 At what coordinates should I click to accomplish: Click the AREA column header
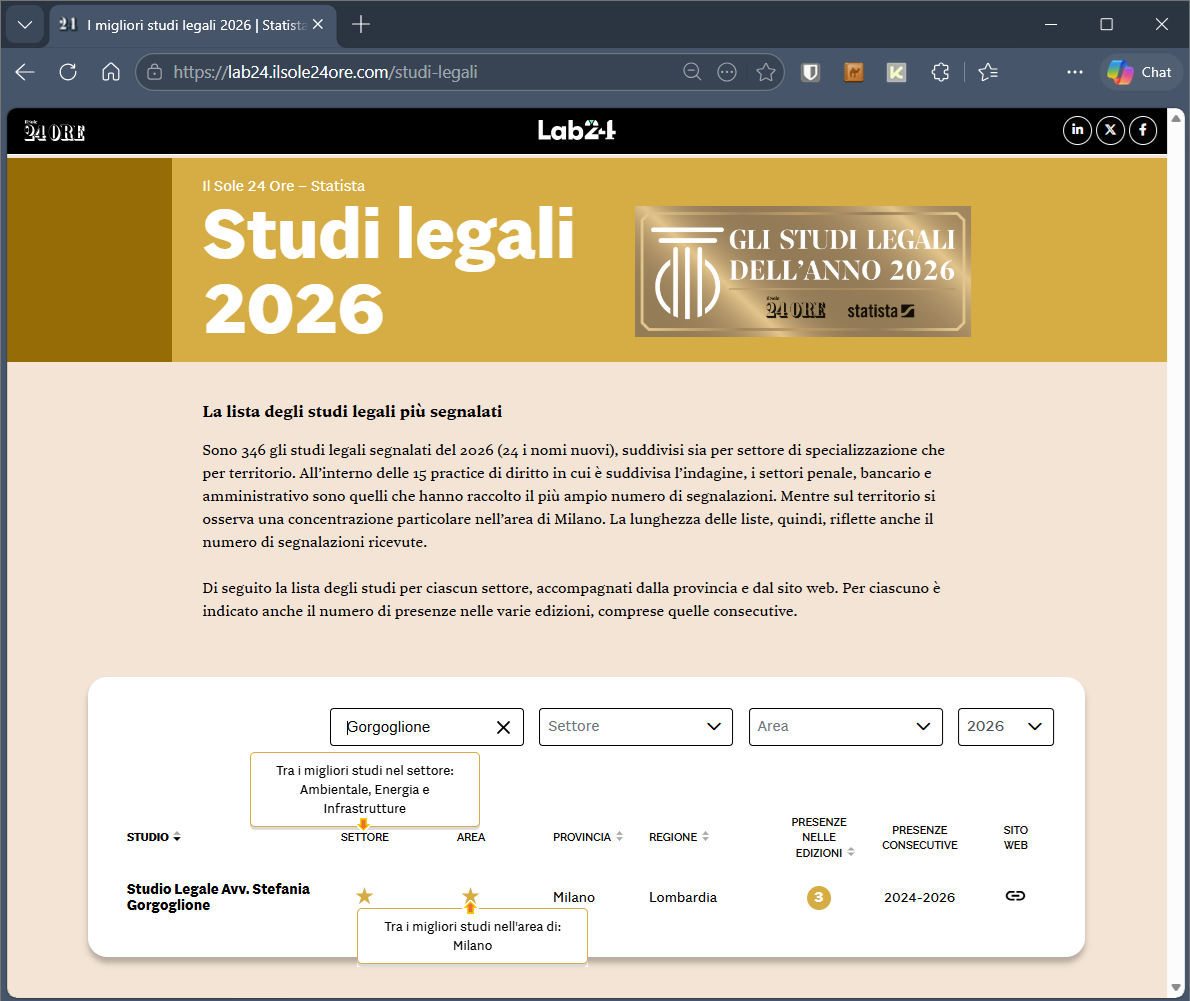click(x=471, y=837)
